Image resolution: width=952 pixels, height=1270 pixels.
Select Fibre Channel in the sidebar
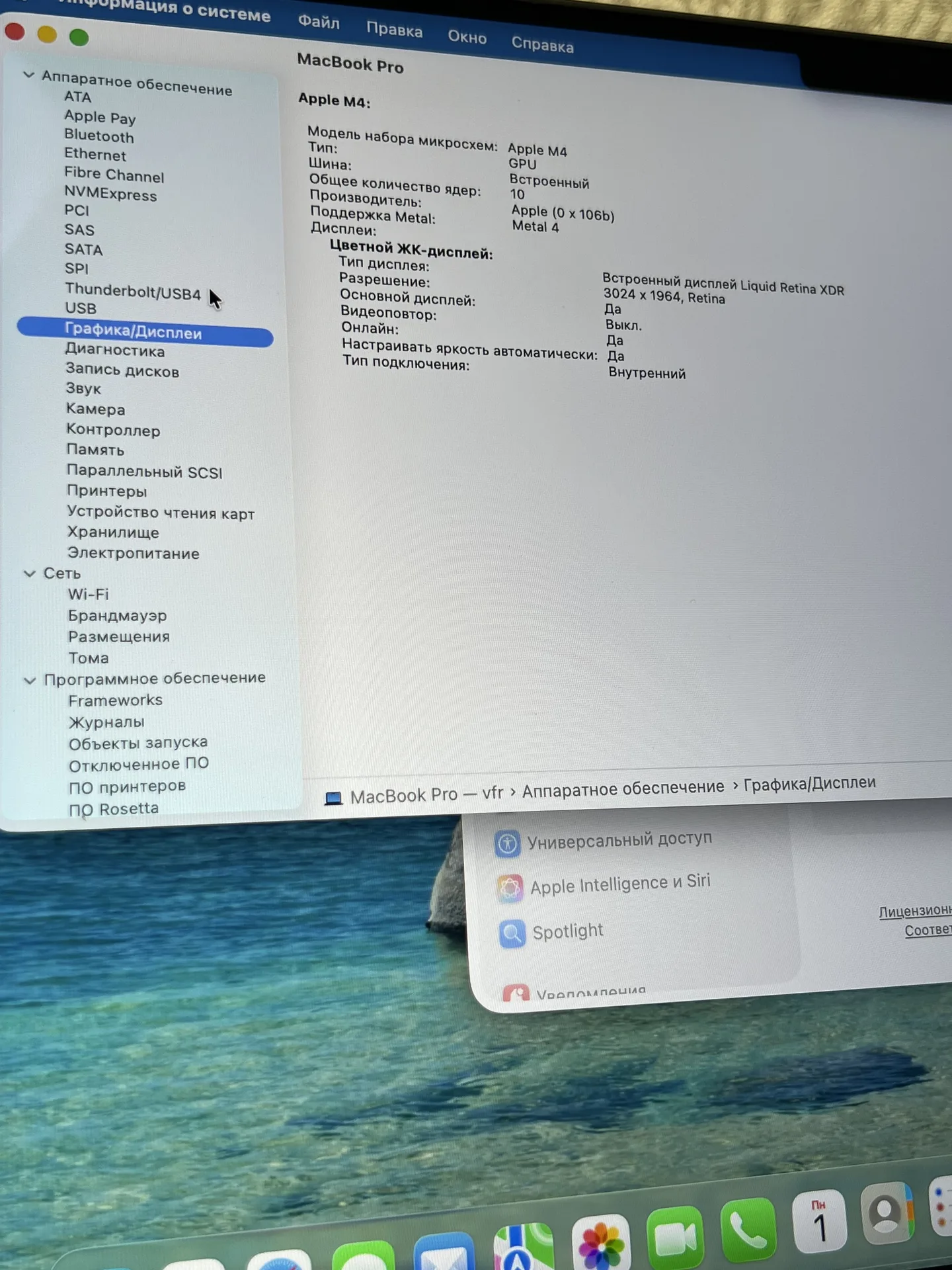pyautogui.click(x=114, y=174)
